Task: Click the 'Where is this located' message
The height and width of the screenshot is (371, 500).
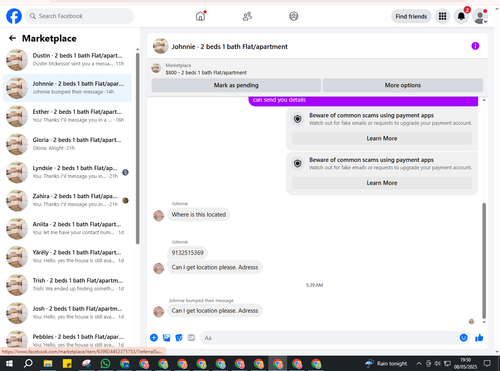Action: tap(199, 214)
